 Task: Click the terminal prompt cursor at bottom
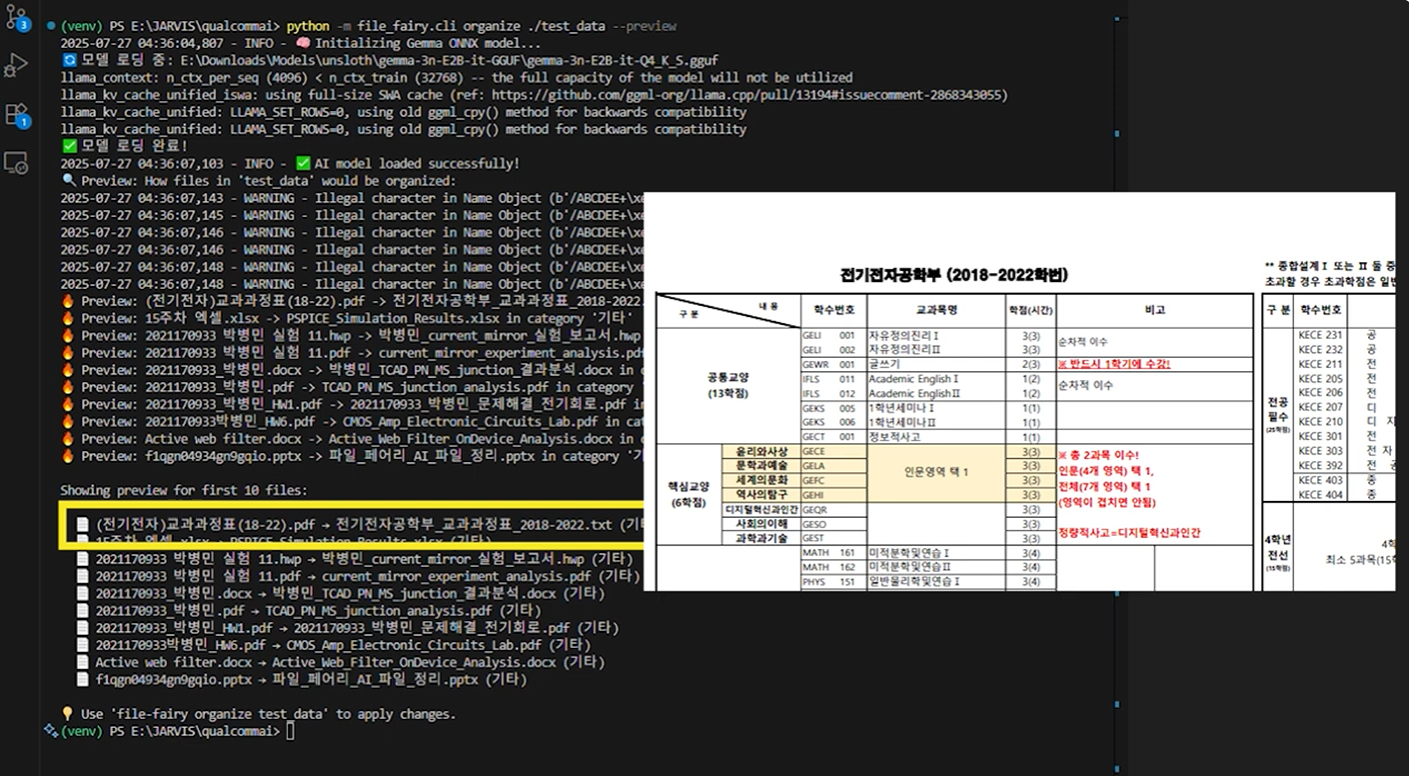click(290, 732)
